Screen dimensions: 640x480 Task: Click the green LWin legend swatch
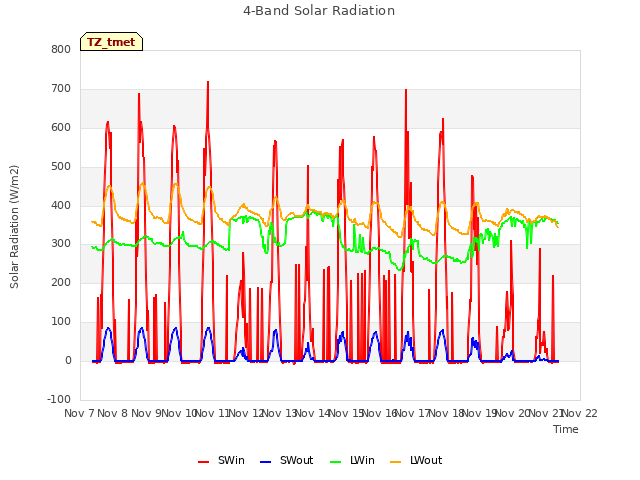(336, 462)
